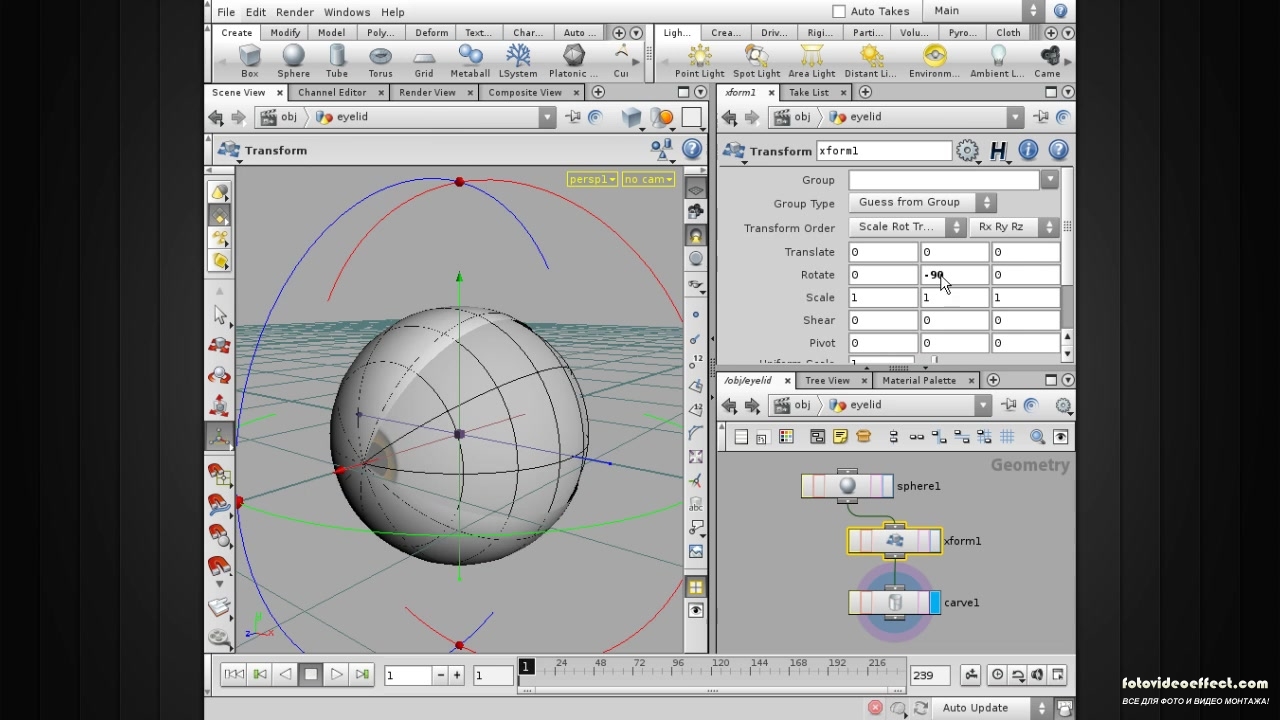The height and width of the screenshot is (720, 1280).
Task: Switch to Render View tab
Action: (x=427, y=92)
